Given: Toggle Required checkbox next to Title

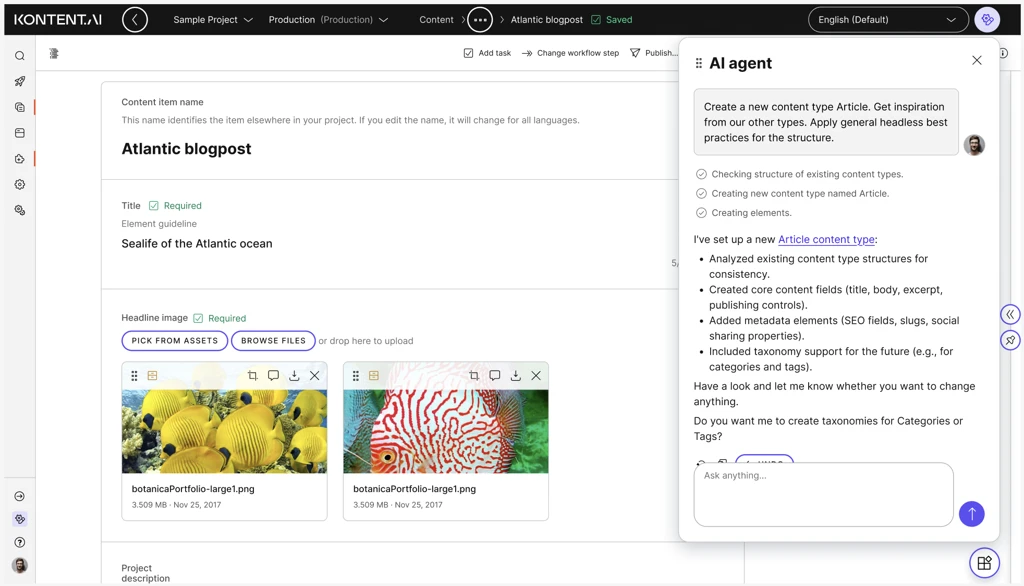Looking at the screenshot, I should (x=154, y=206).
